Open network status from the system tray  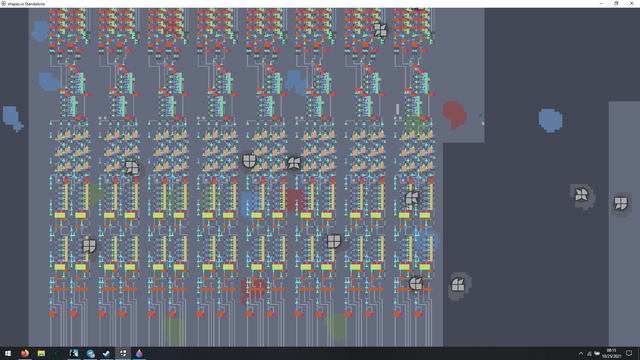[x=589, y=353]
